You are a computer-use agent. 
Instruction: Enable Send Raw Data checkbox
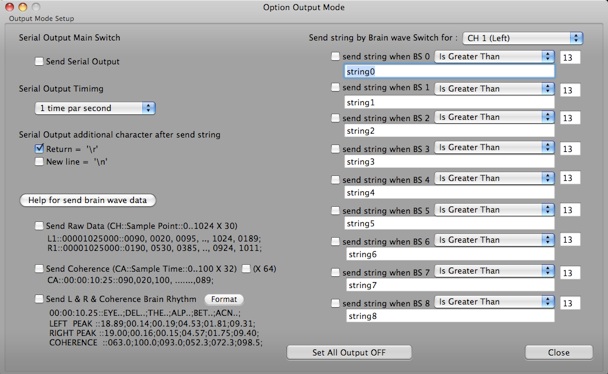(x=39, y=226)
